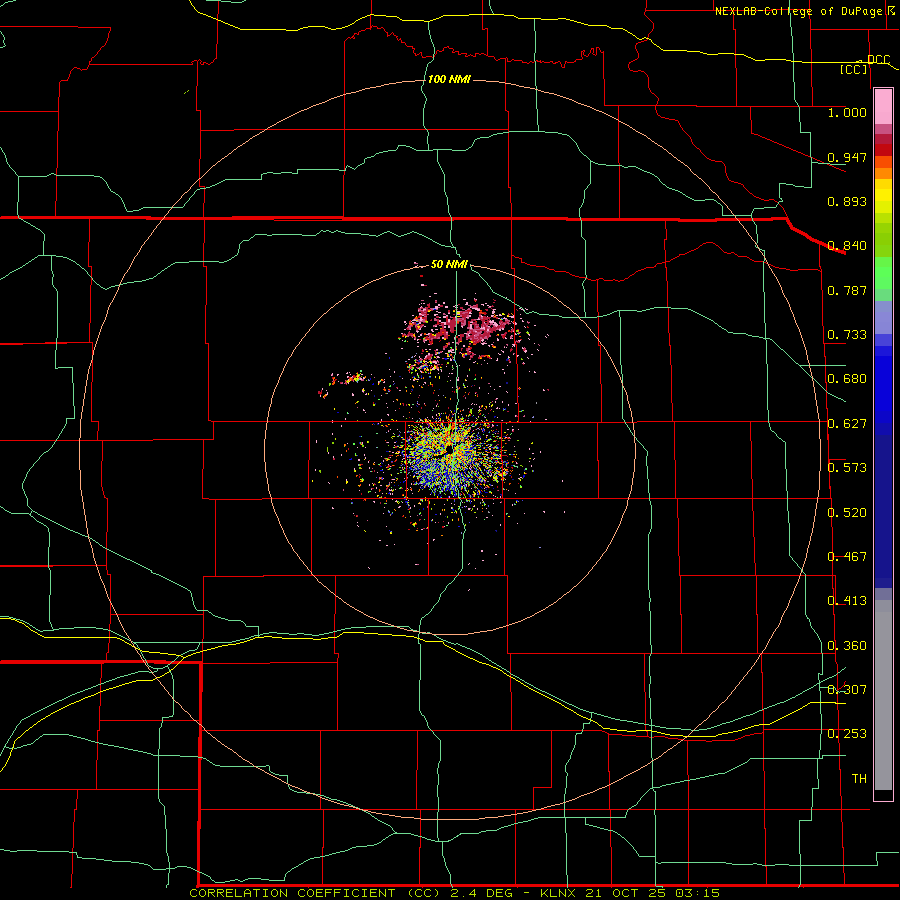Pick the lavender segment of the color bar
This screenshot has height=900, width=900.
tap(883, 317)
